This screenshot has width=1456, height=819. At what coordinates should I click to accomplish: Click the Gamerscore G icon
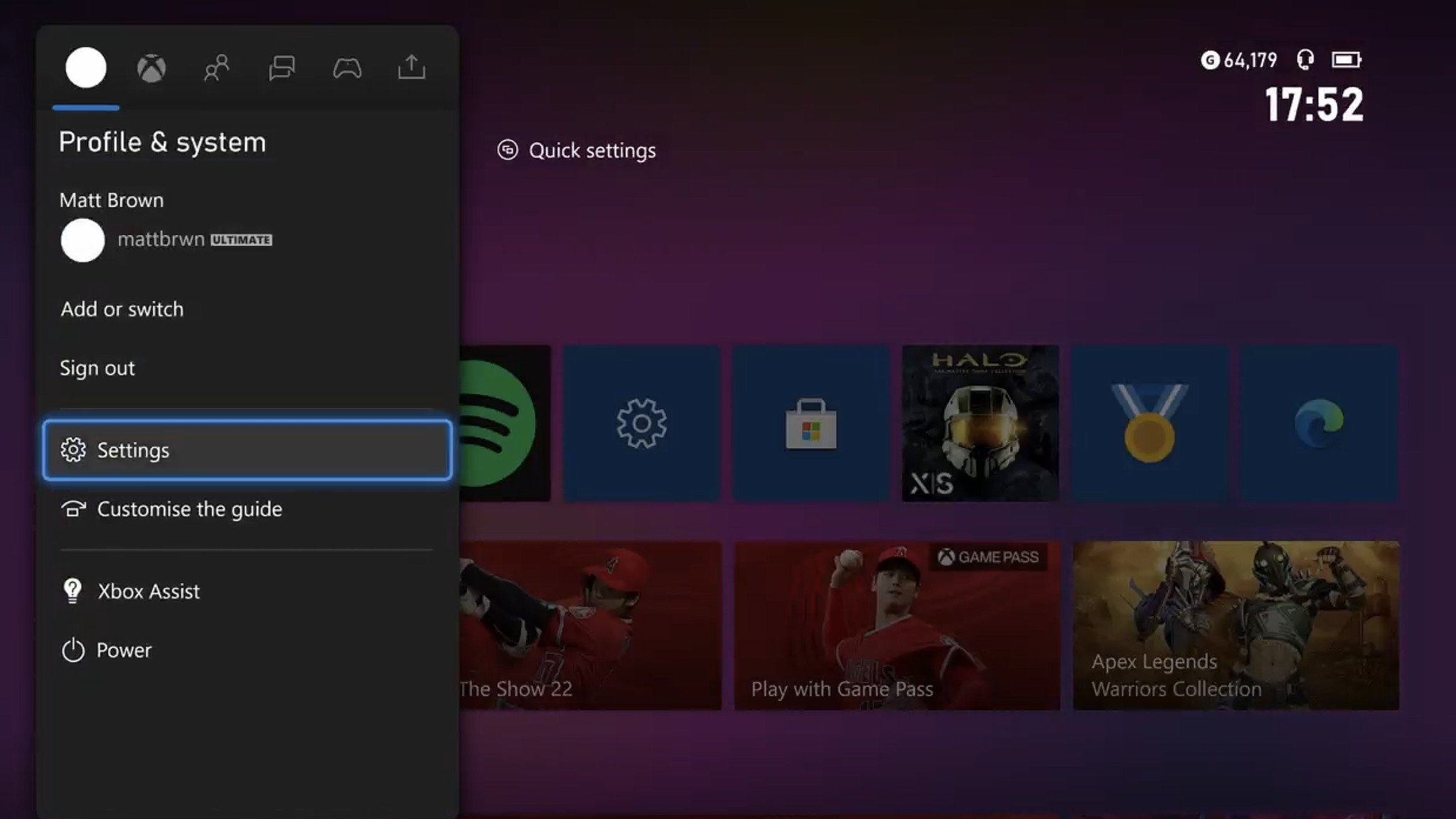coord(1210,60)
